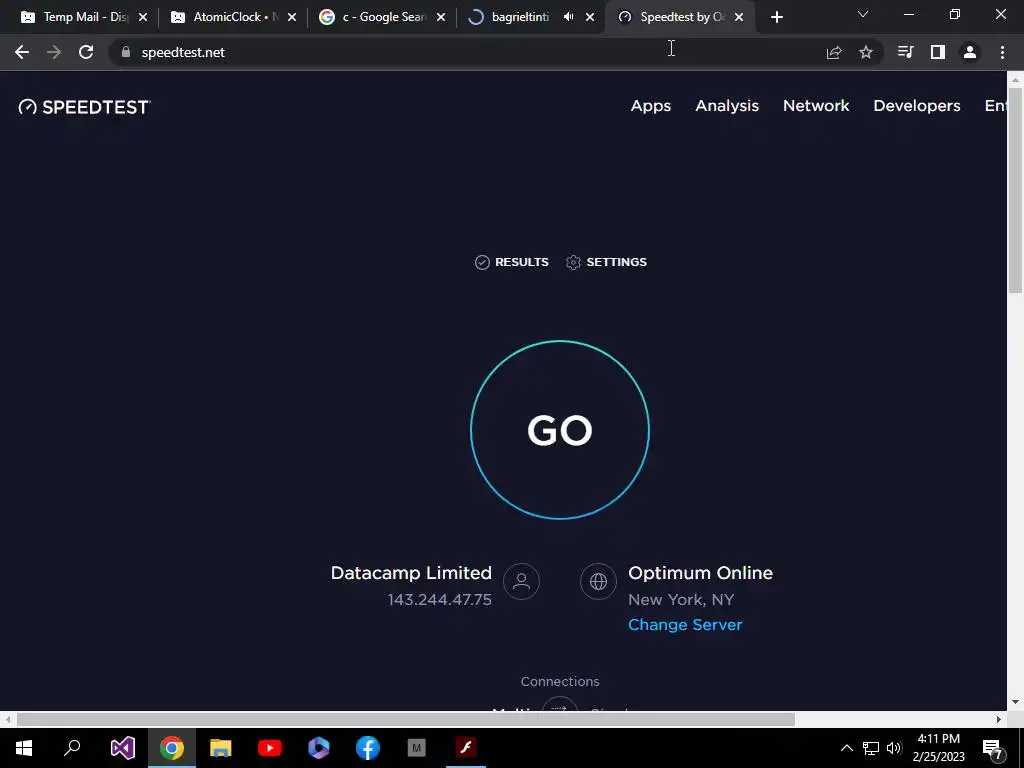The image size is (1024, 768).
Task: Open the tab search dropdown arrow
Action: coord(863,14)
